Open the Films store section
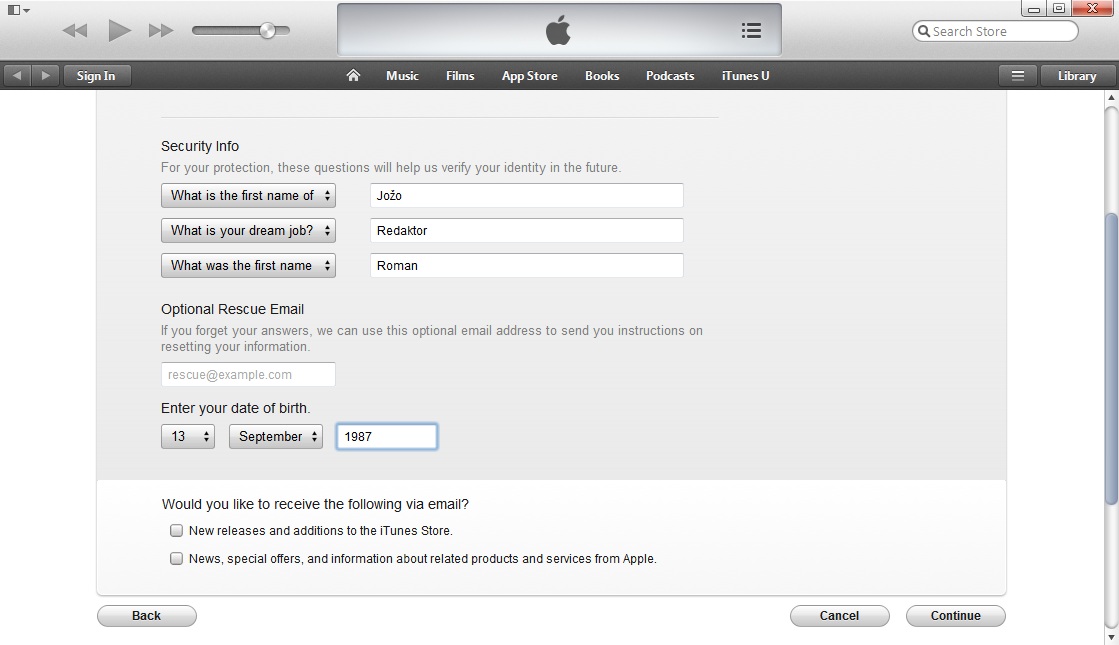1119x645 pixels. pyautogui.click(x=459, y=75)
